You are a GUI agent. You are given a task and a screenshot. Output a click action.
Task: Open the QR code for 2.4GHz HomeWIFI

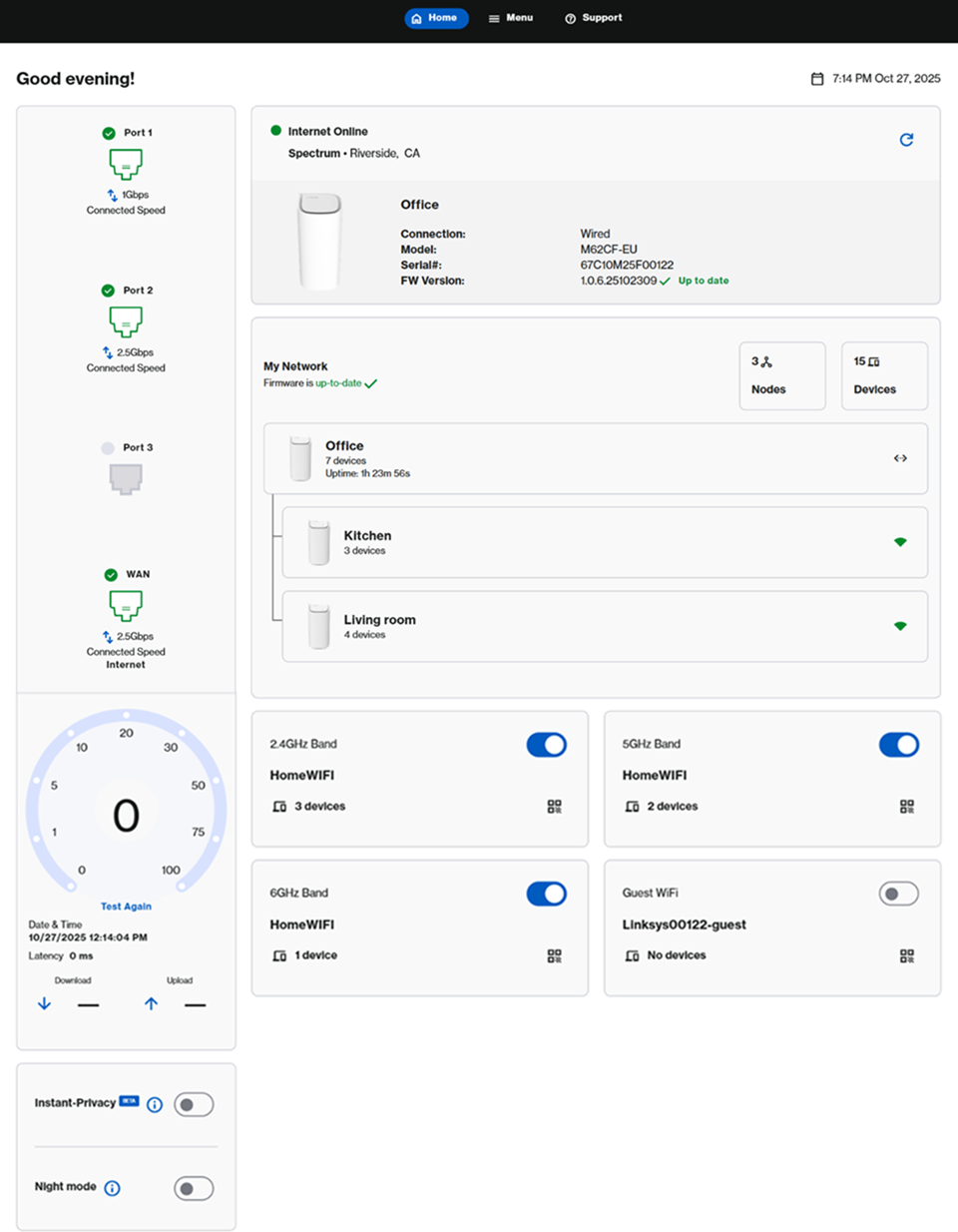[554, 807]
